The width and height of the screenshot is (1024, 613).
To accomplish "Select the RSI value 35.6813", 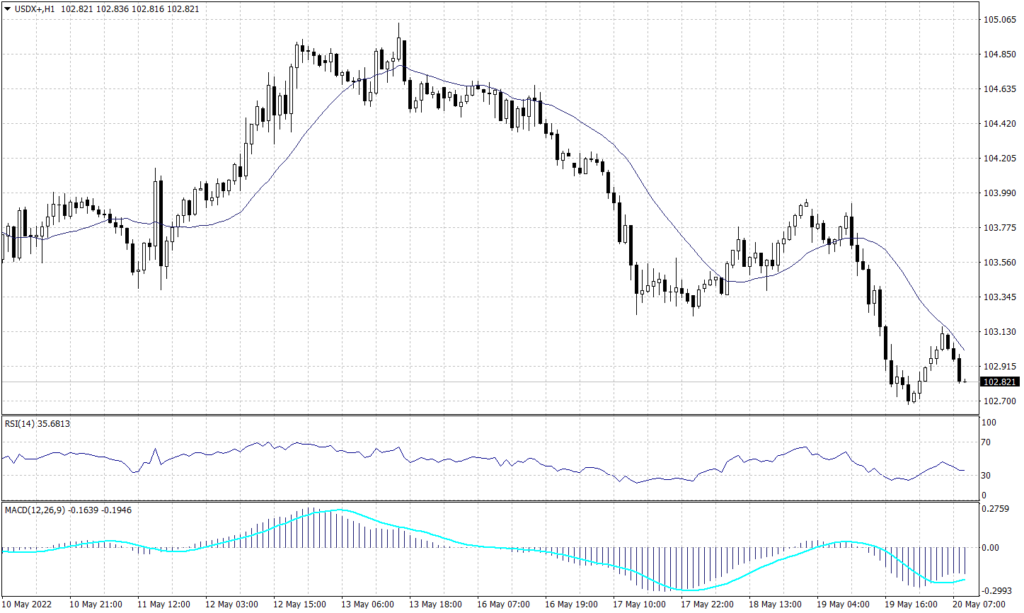I will pos(55,423).
